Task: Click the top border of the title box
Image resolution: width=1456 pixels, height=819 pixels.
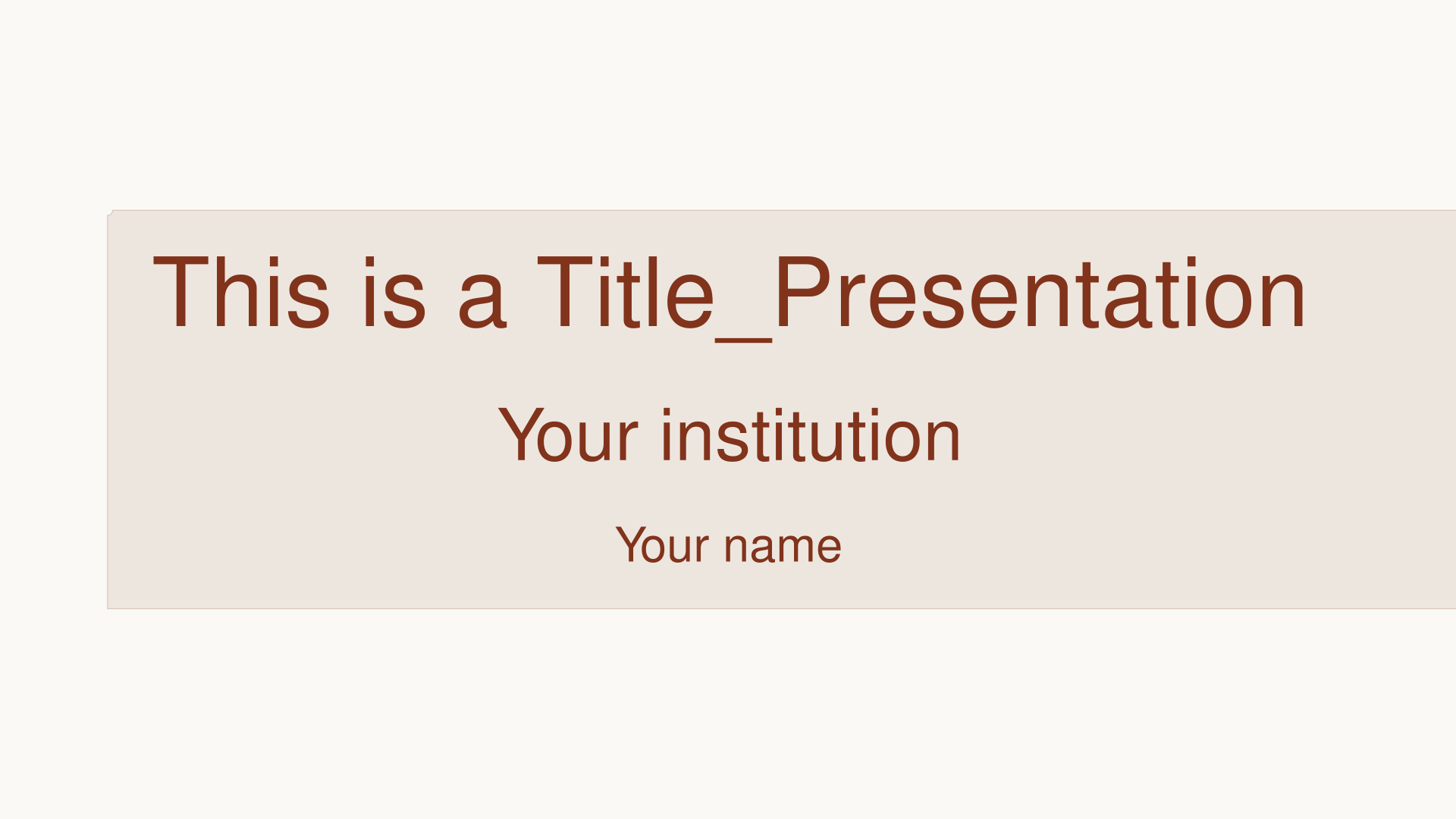Action: (x=758, y=211)
